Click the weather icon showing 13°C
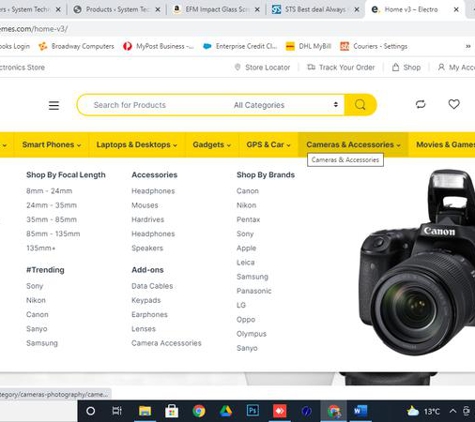The width and height of the screenshot is (475, 422). pyautogui.click(x=413, y=411)
